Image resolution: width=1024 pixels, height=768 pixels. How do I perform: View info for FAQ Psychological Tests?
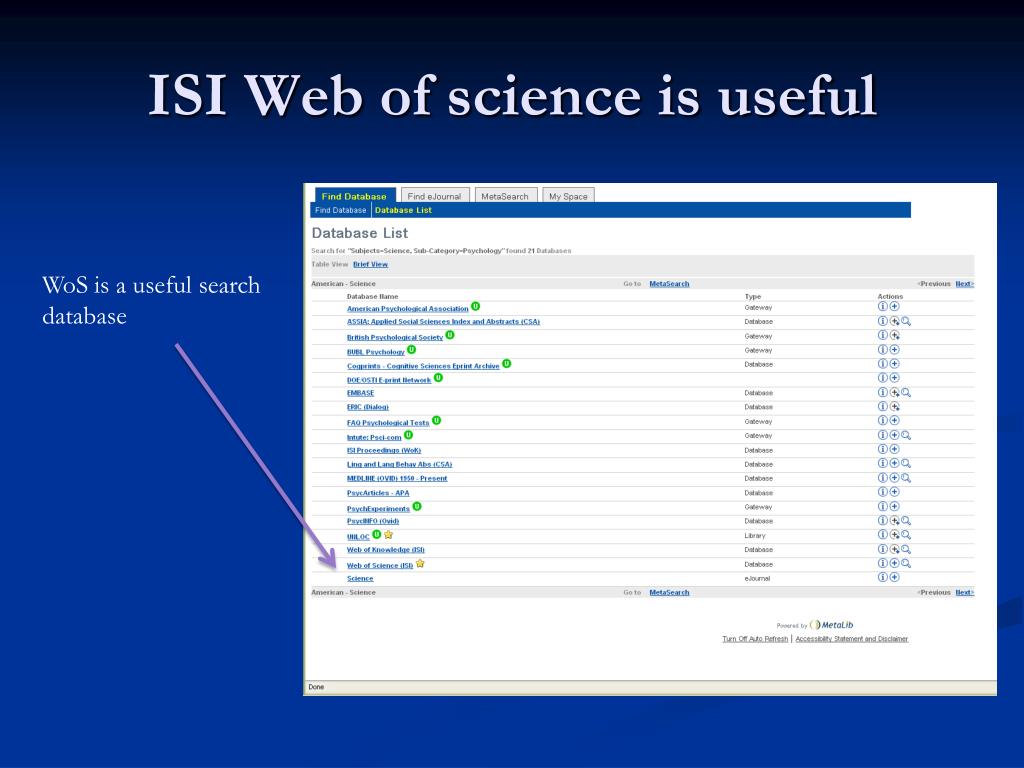tap(882, 421)
